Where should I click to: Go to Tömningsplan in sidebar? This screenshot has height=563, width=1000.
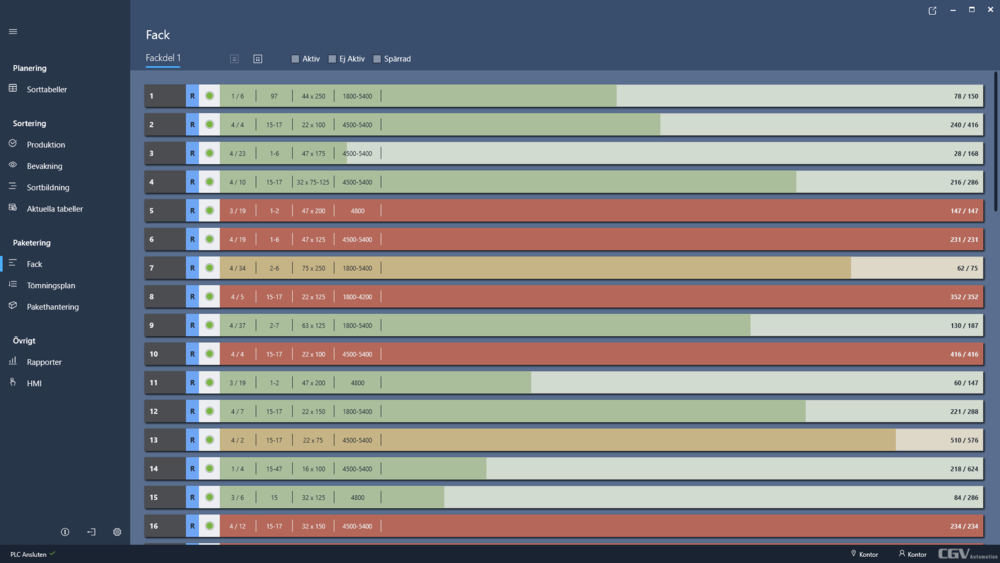point(51,285)
